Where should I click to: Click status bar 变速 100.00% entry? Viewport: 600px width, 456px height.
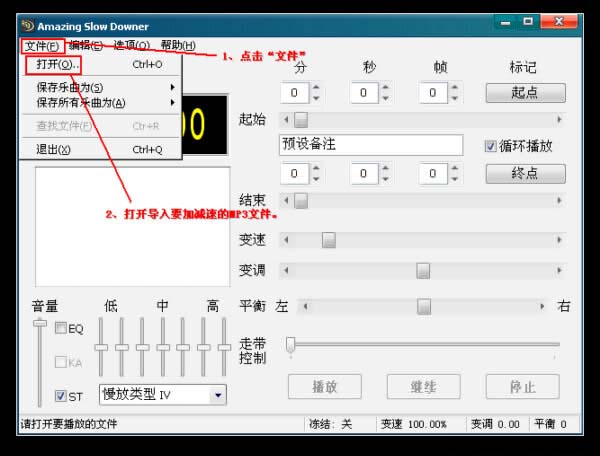point(414,424)
